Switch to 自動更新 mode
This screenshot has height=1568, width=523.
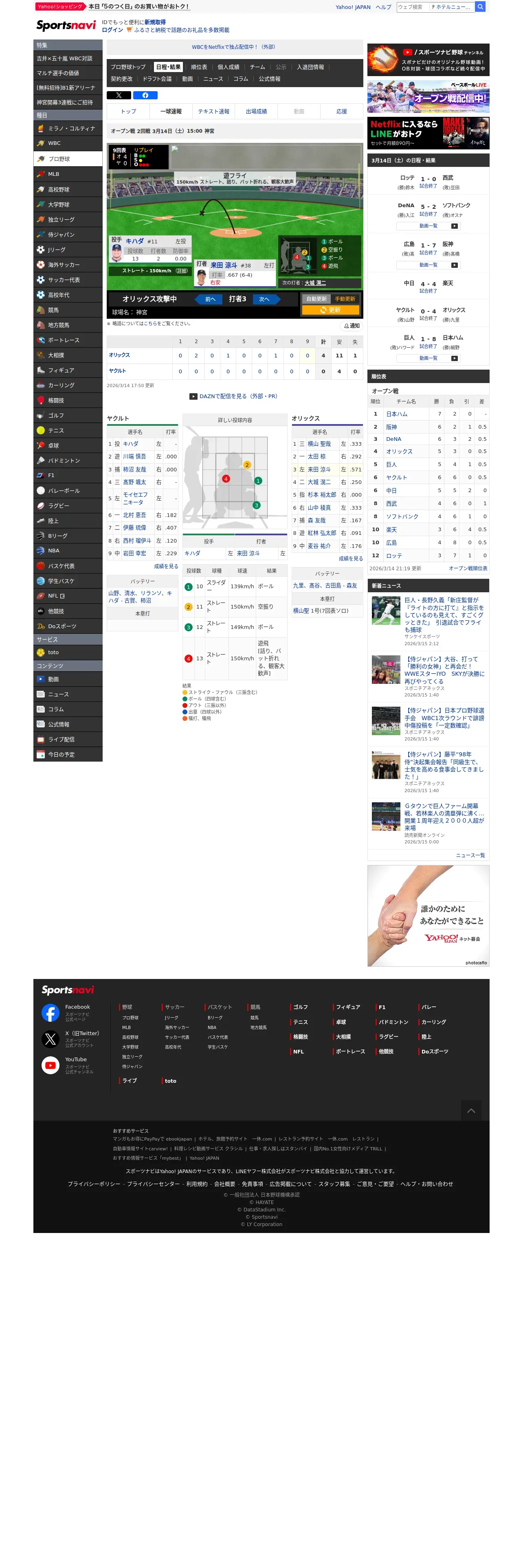click(316, 299)
